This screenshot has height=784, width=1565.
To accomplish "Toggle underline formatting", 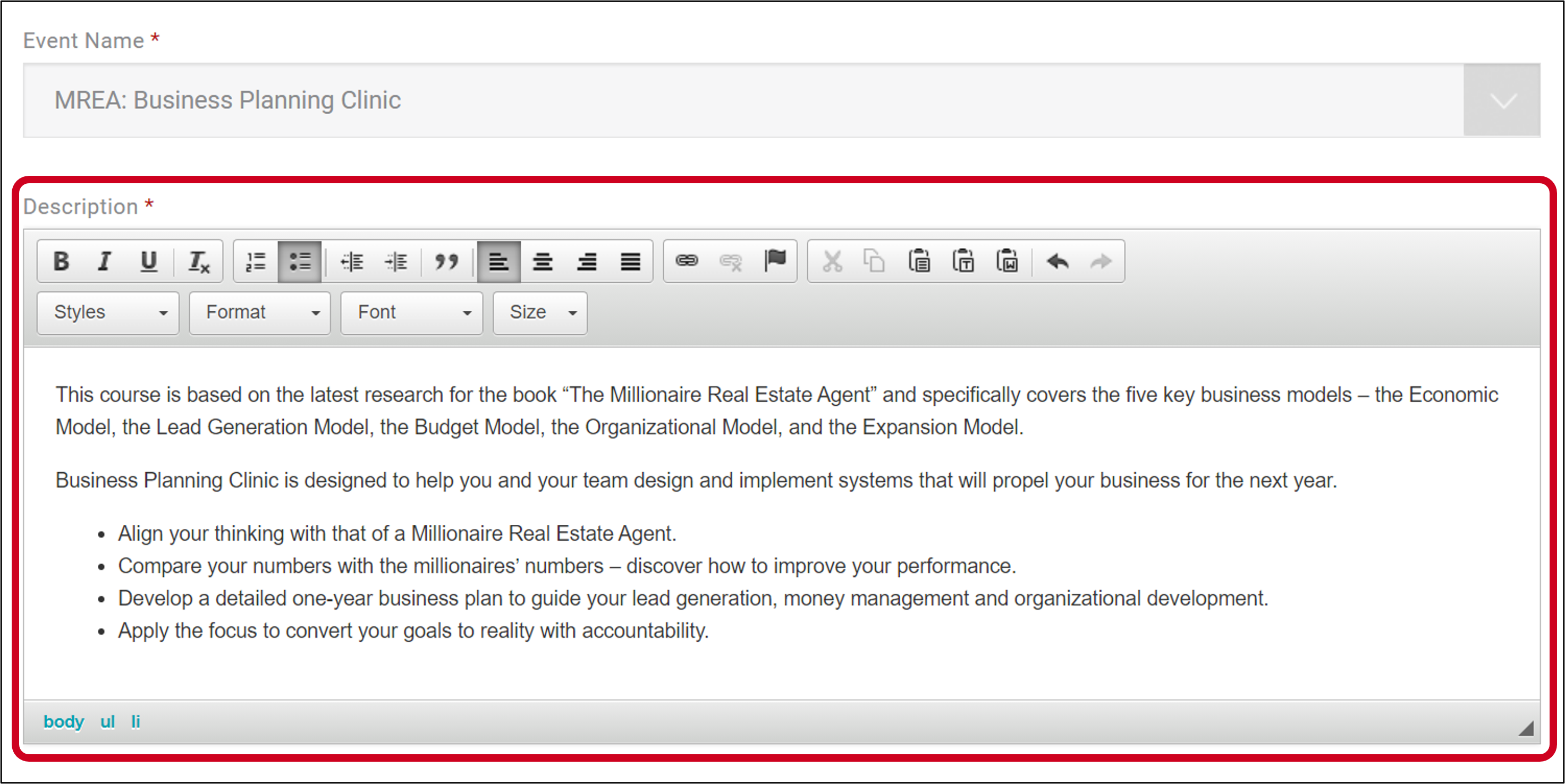I will point(149,262).
